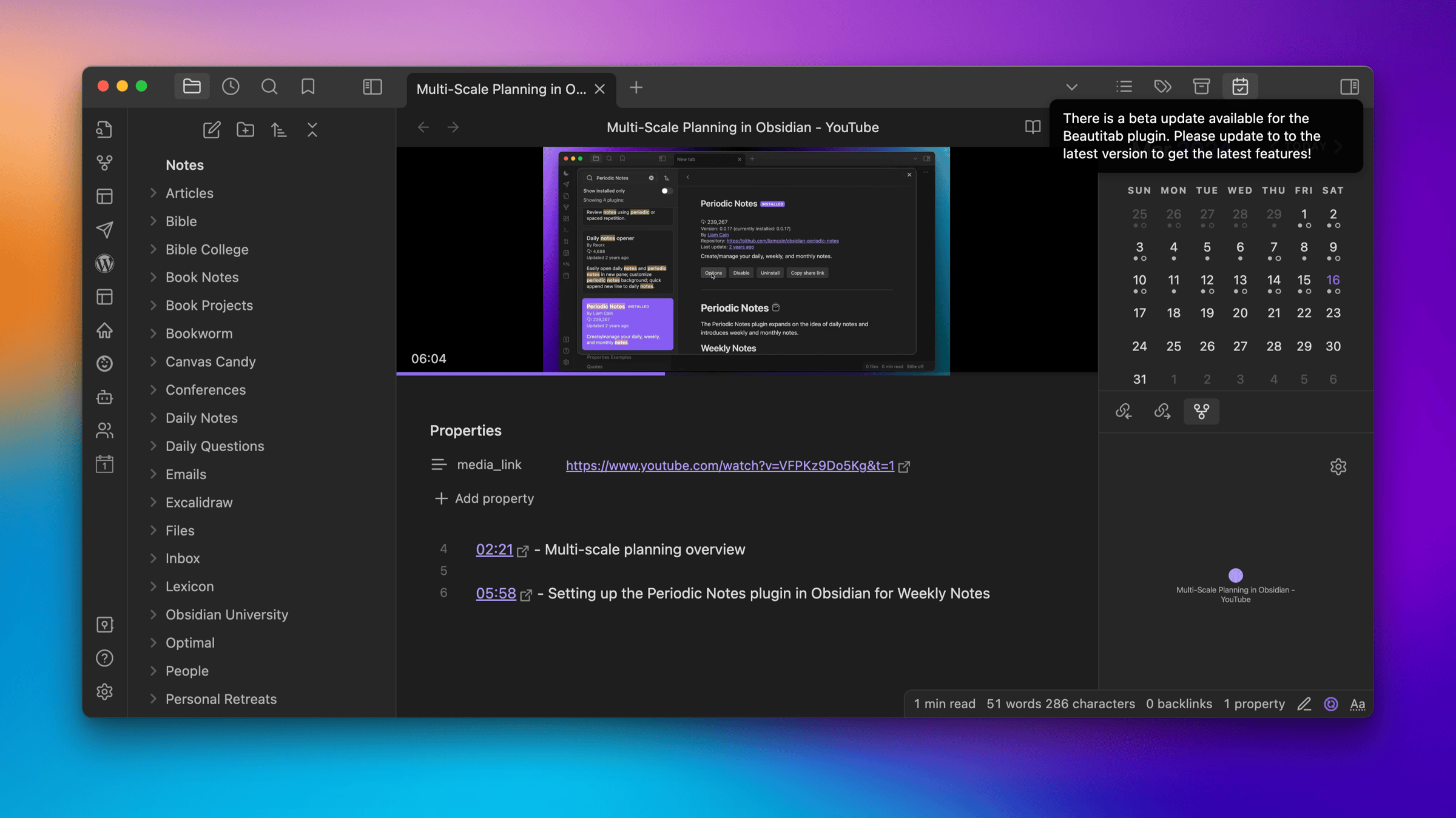Open local graph settings gear
Screen dimensions: 1456x818
pos(1338,466)
